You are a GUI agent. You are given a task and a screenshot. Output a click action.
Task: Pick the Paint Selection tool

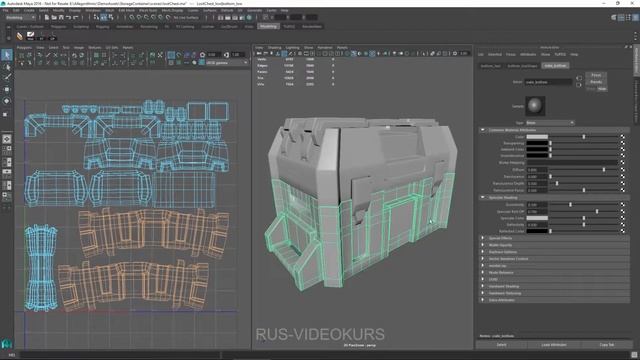click(7, 78)
